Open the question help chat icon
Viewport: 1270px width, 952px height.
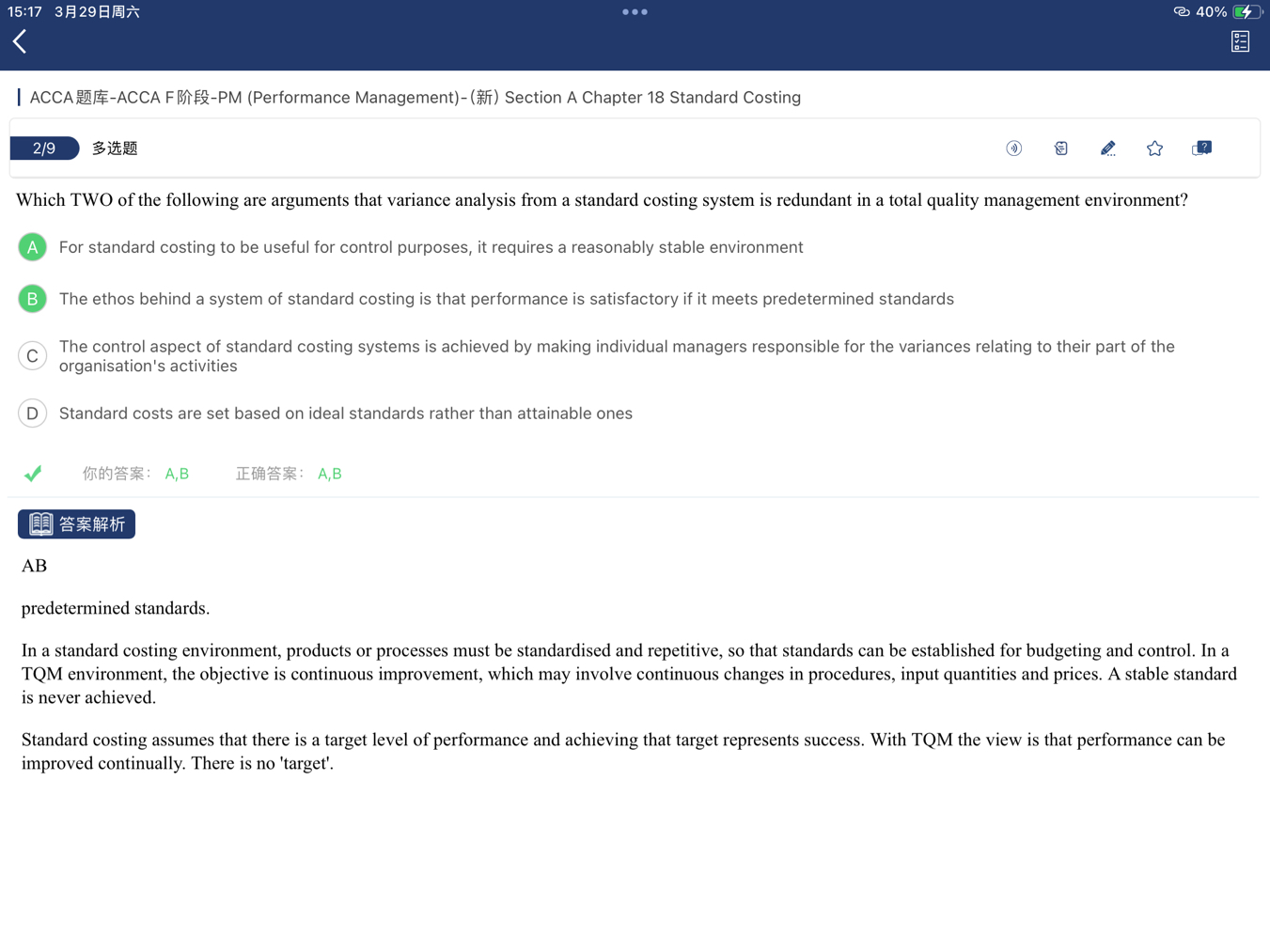(1201, 148)
